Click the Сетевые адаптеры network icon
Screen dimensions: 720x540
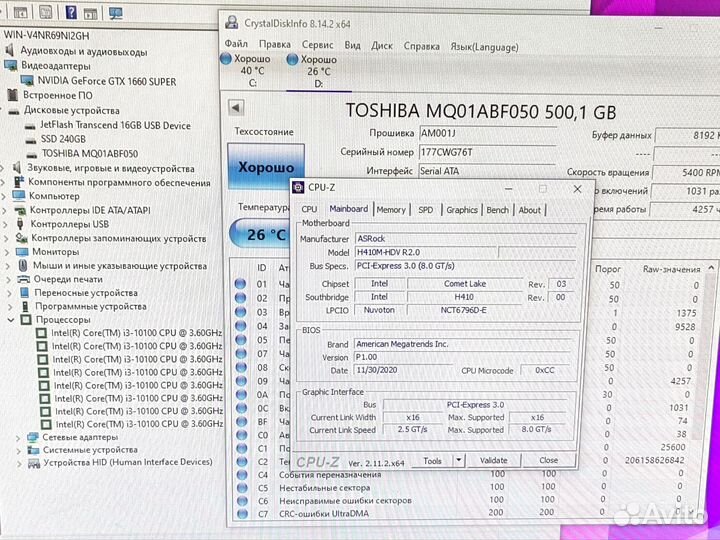click(32, 437)
